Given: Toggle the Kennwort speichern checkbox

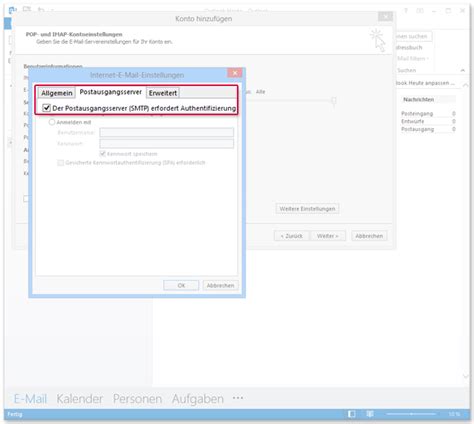Looking at the screenshot, I should (x=103, y=154).
